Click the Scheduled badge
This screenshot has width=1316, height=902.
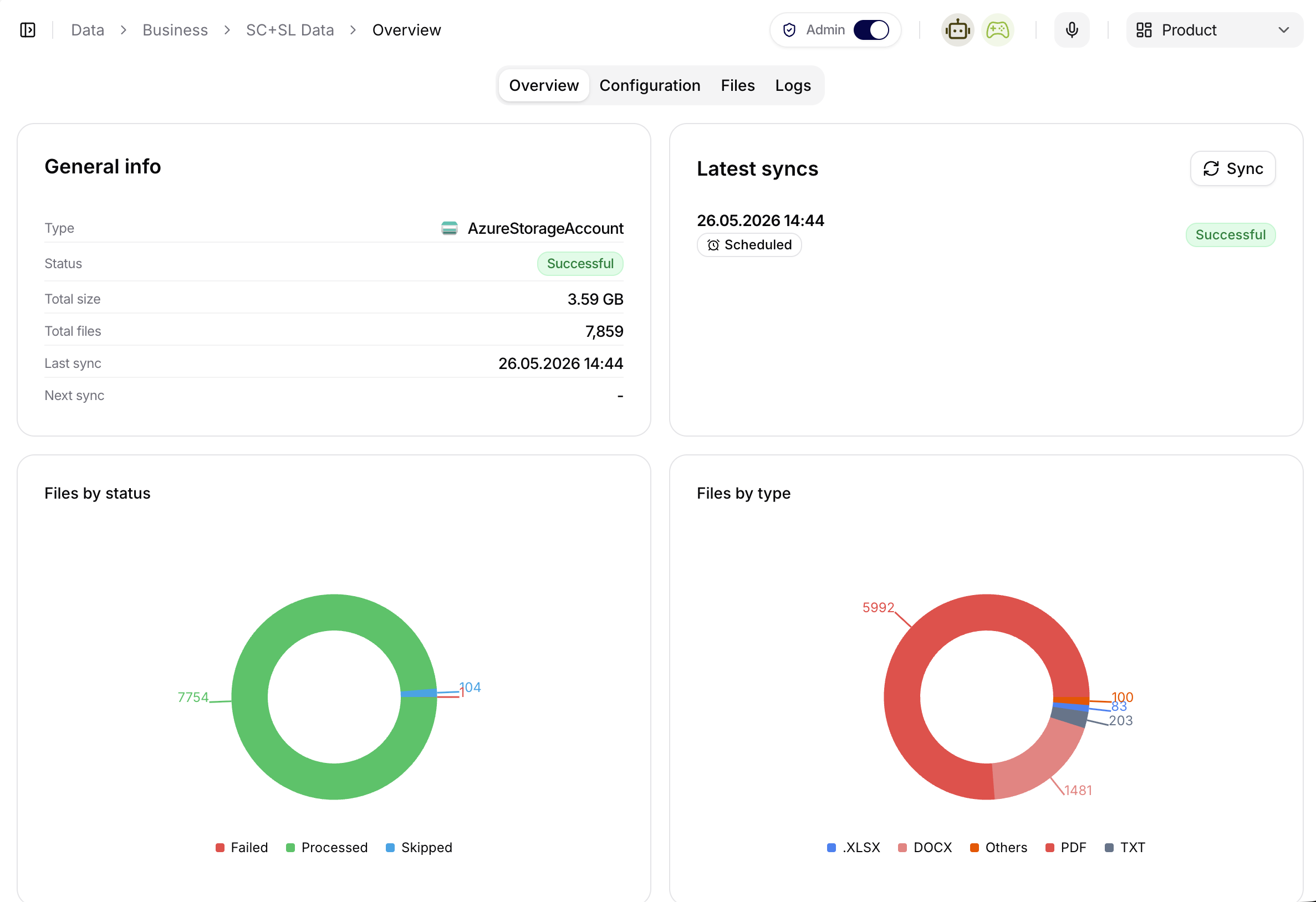(x=748, y=245)
